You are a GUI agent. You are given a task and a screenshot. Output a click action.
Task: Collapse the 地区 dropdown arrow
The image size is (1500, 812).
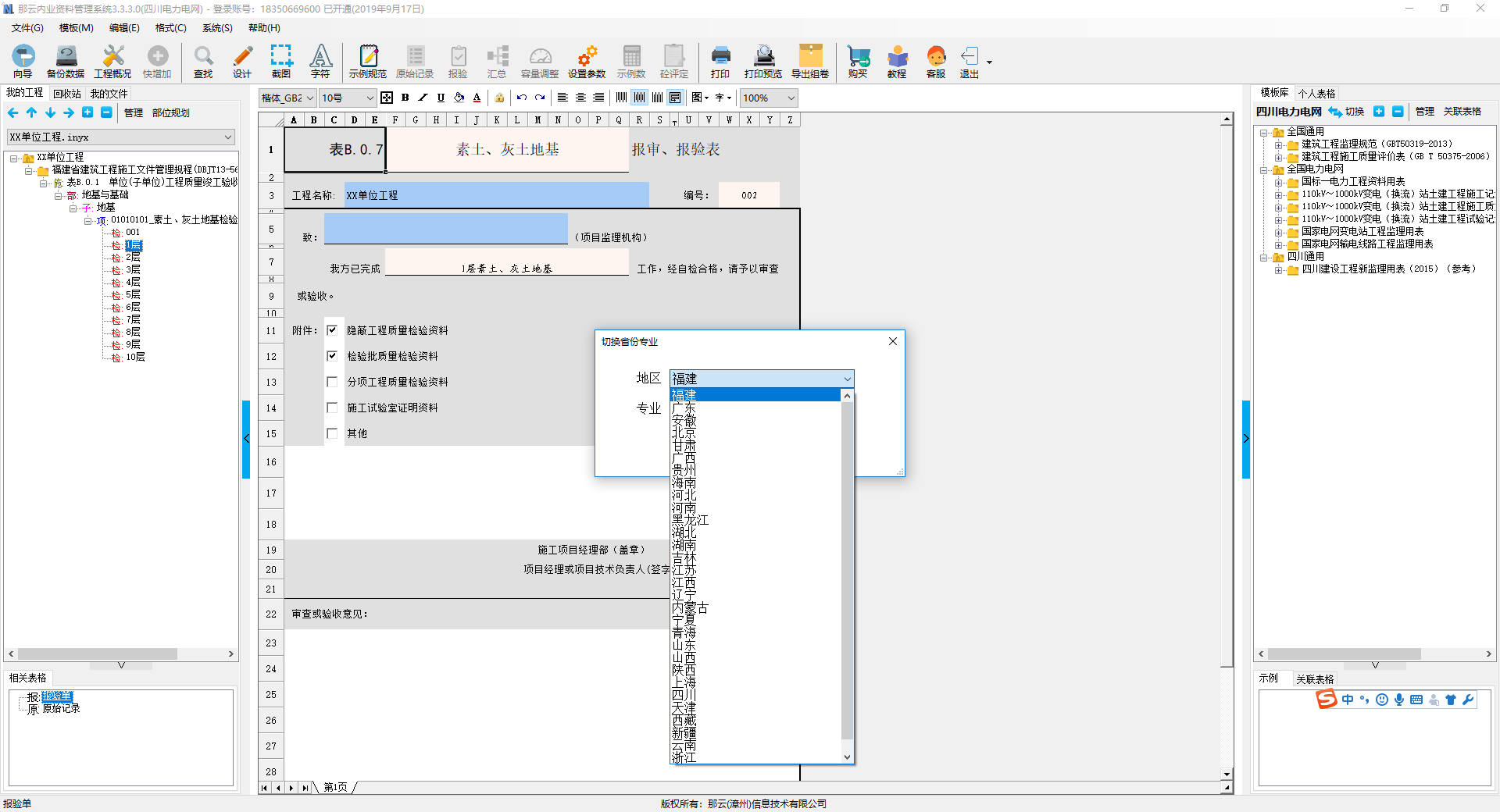847,379
